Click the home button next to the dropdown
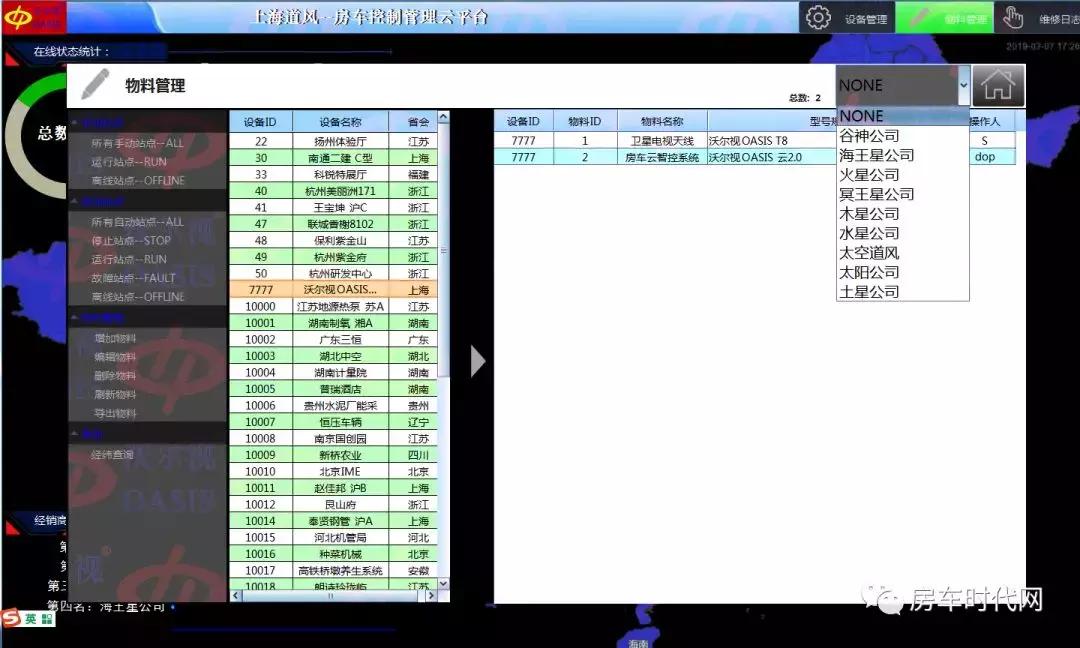Viewport: 1080px width, 648px height. point(998,85)
